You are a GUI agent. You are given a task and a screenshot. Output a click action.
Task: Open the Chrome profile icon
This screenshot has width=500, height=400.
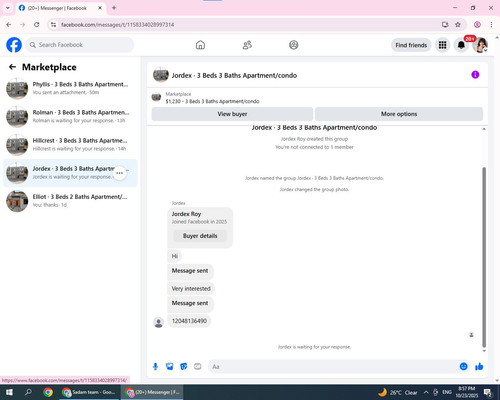click(477, 25)
